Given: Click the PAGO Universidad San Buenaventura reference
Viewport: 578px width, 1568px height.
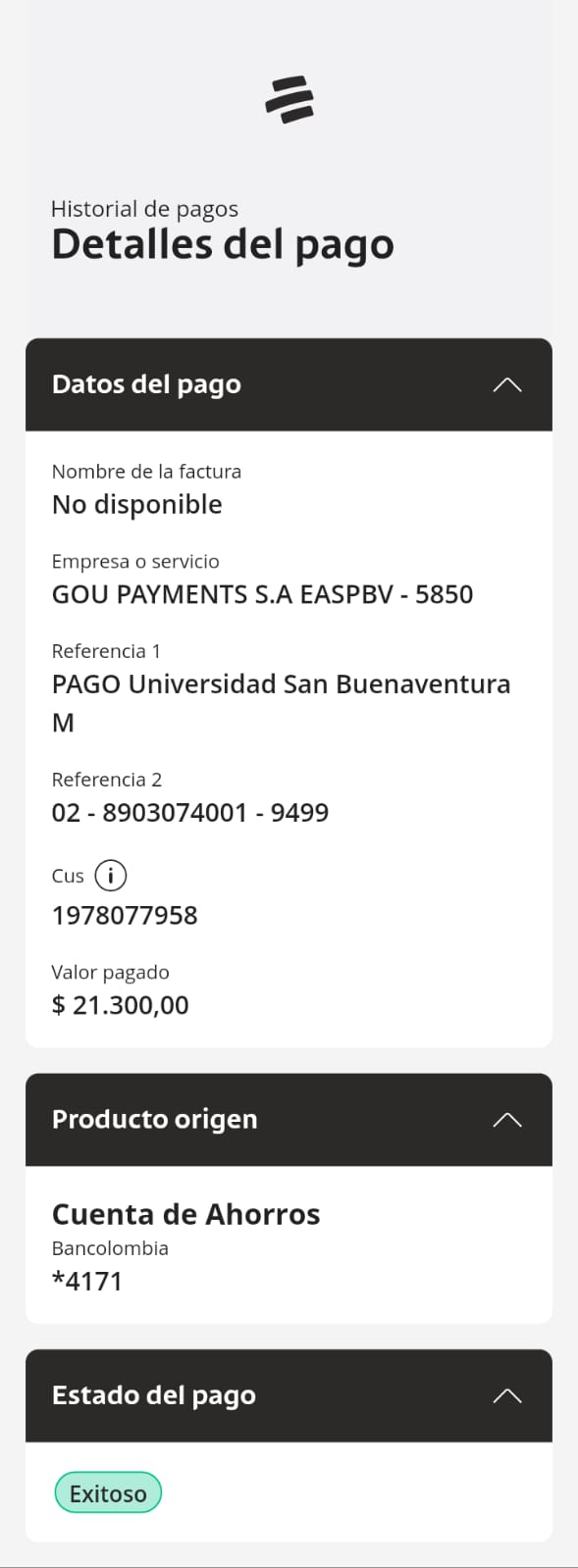Looking at the screenshot, I should pyautogui.click(x=281, y=703).
